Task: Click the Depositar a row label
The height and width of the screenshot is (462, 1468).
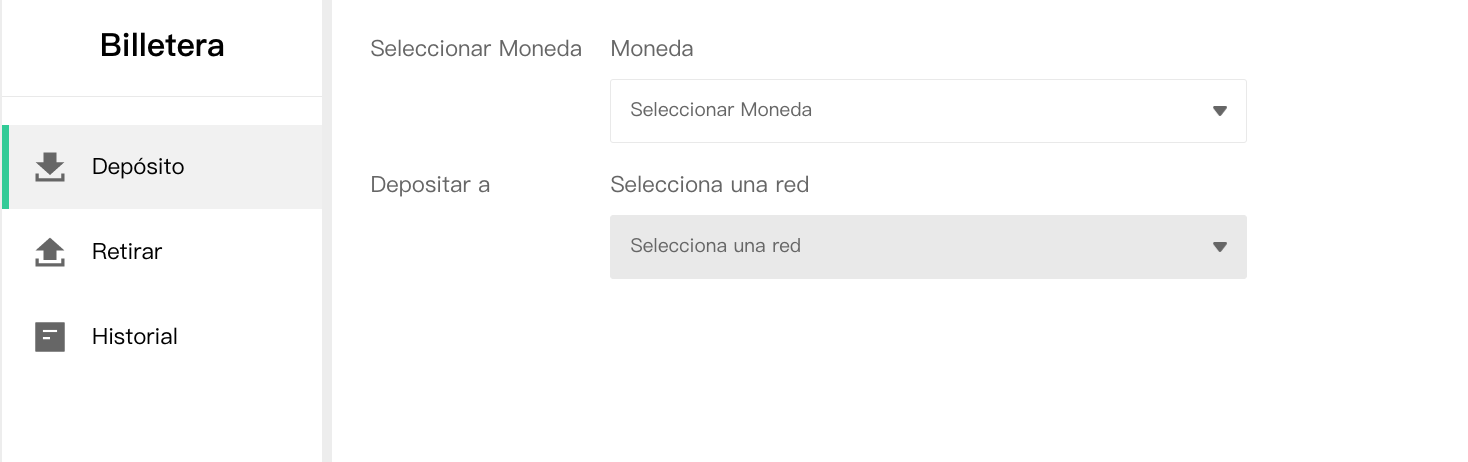Action: click(x=430, y=185)
